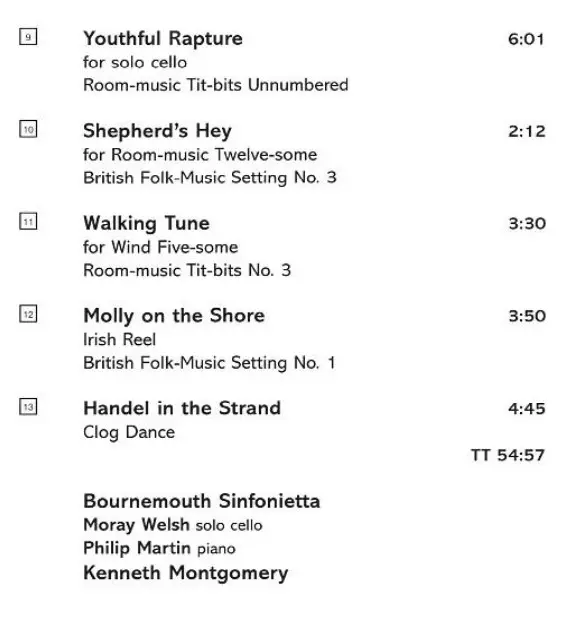This screenshot has width=566, height=630.
Task: Click the Clog Dance subtitle
Action: coord(129,433)
